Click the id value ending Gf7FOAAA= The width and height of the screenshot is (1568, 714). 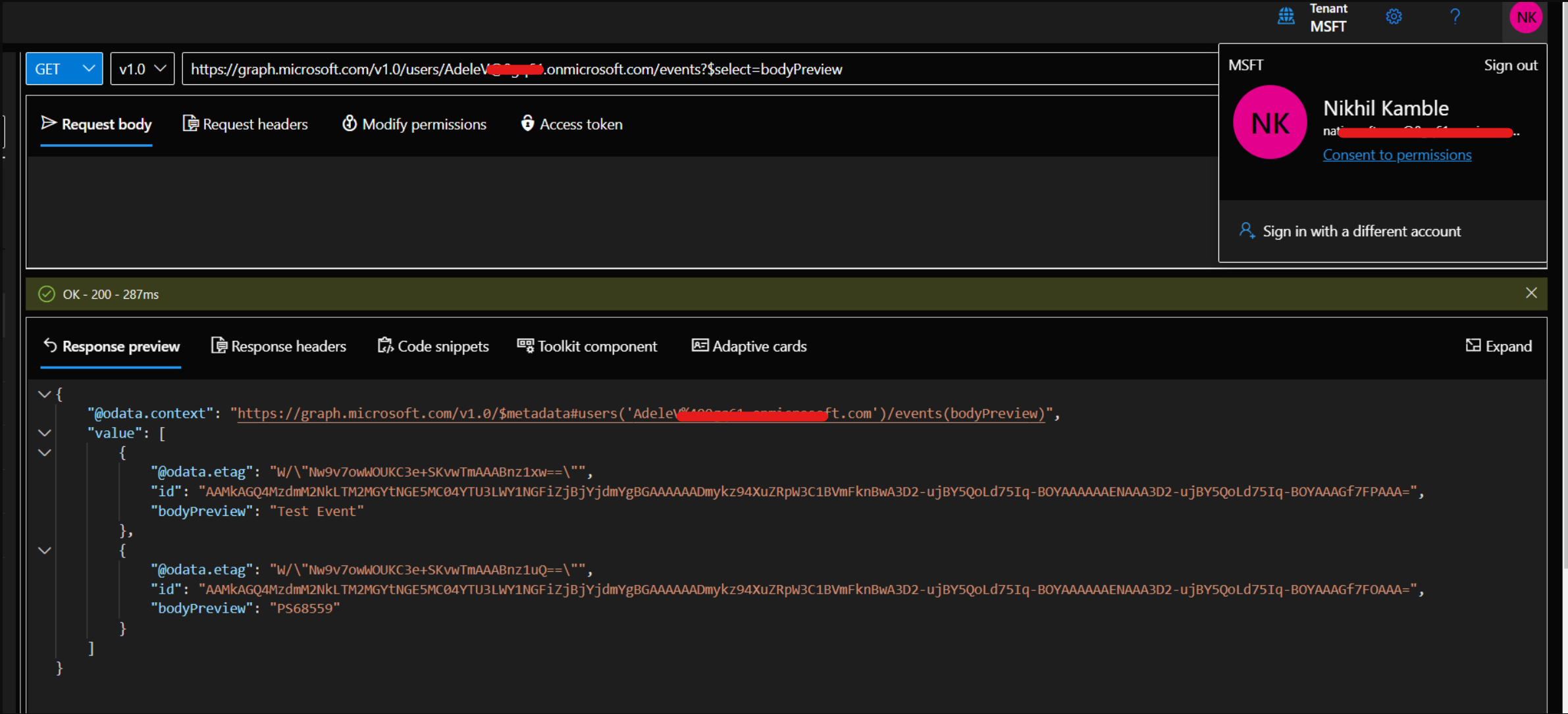[808, 590]
